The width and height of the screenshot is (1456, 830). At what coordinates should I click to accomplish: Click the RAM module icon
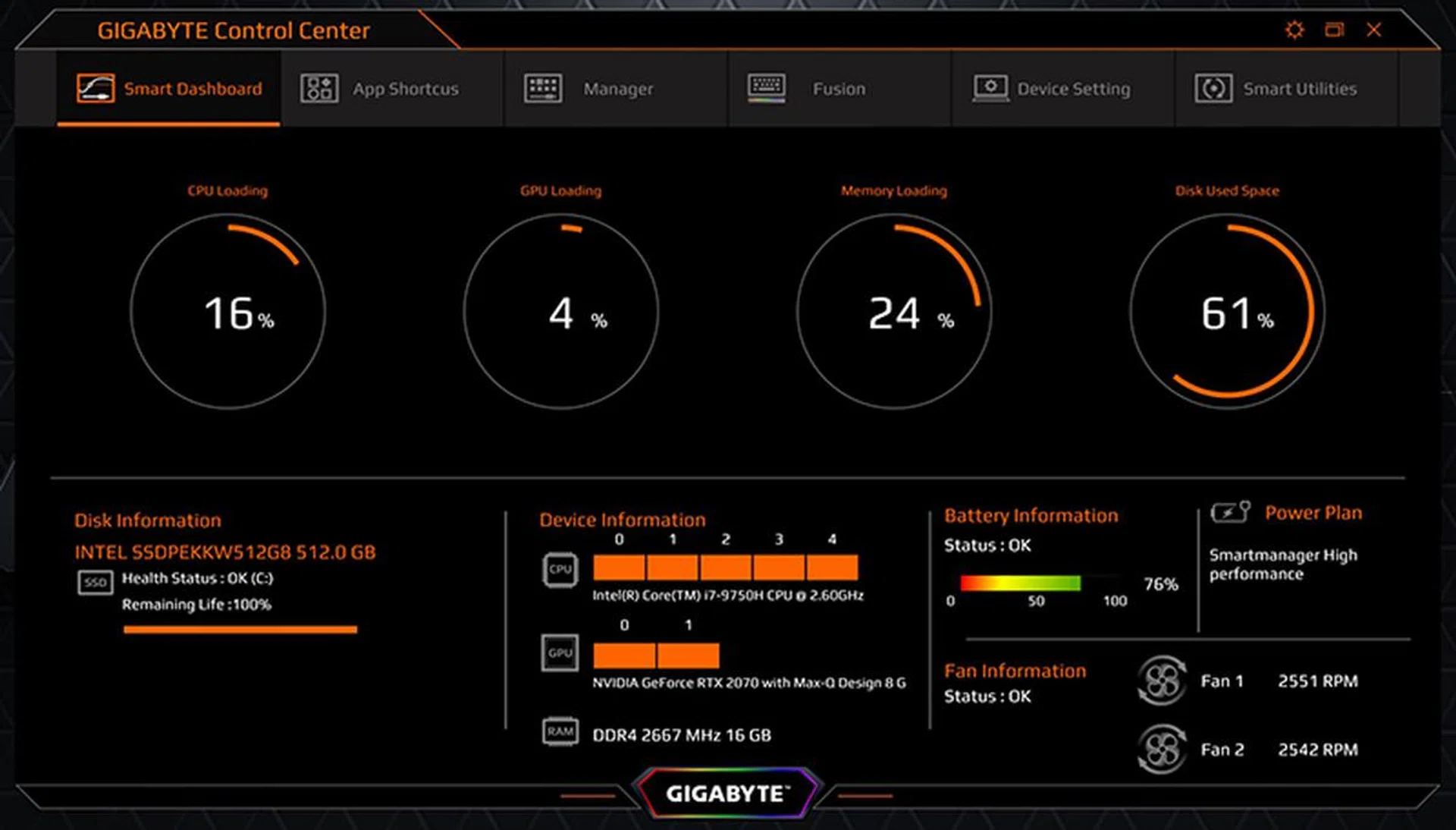pos(560,731)
